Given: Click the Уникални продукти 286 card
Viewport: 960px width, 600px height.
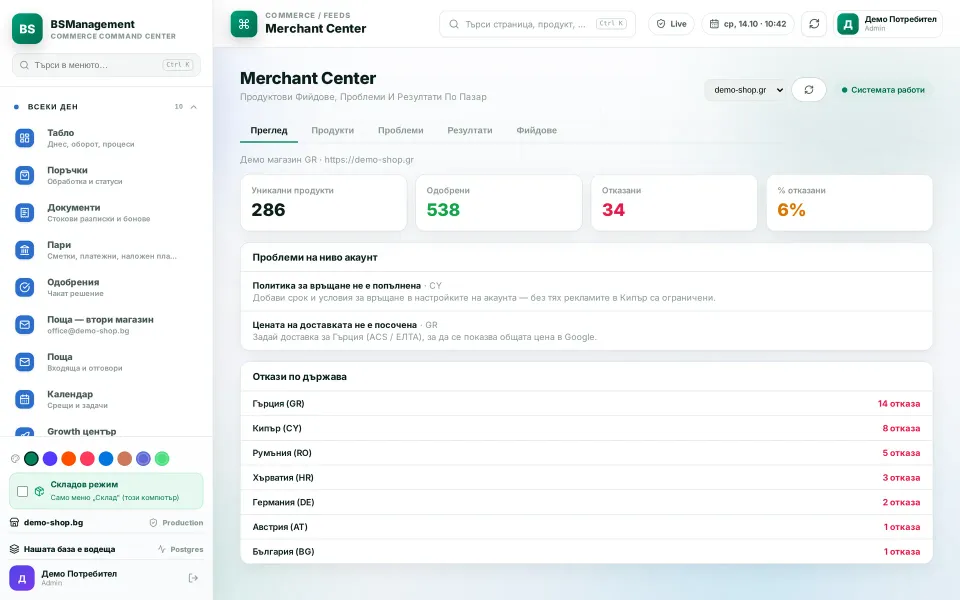Looking at the screenshot, I should pyautogui.click(x=323, y=203).
